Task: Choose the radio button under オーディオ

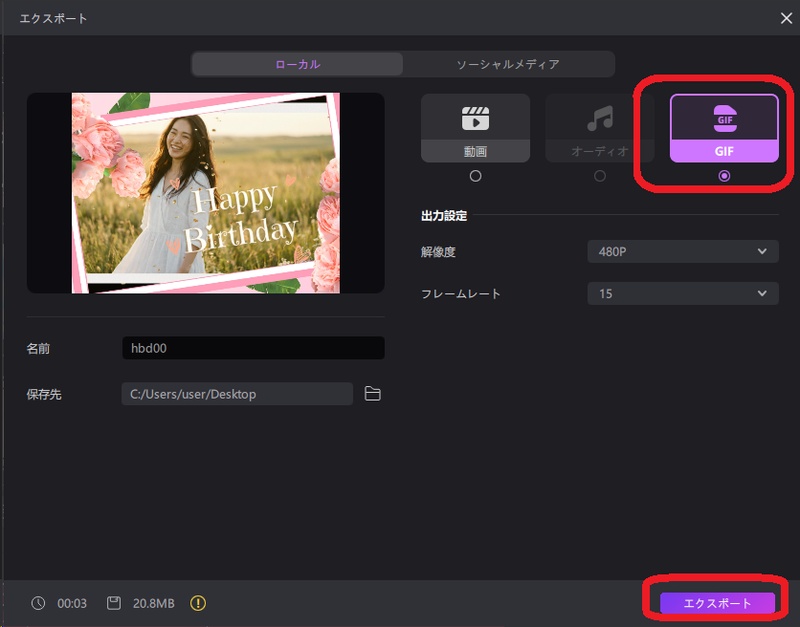Action: tap(600, 176)
